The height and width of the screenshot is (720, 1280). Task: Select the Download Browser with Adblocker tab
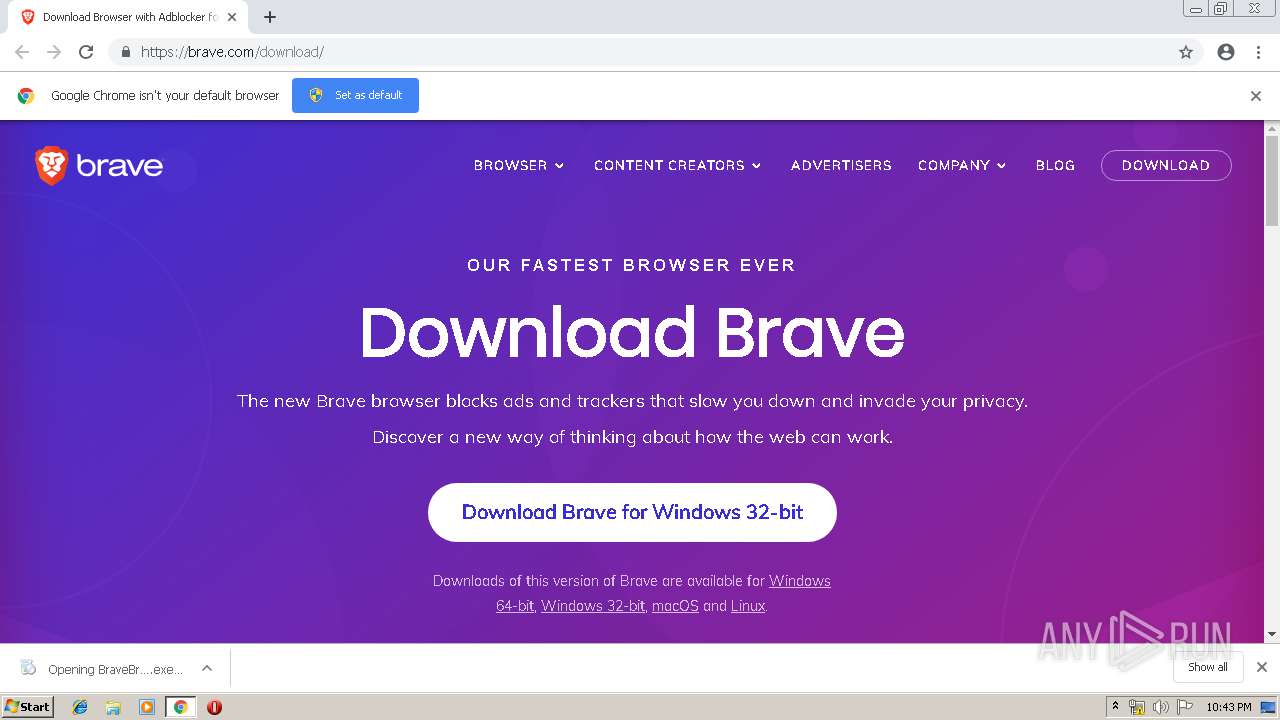pos(129,17)
